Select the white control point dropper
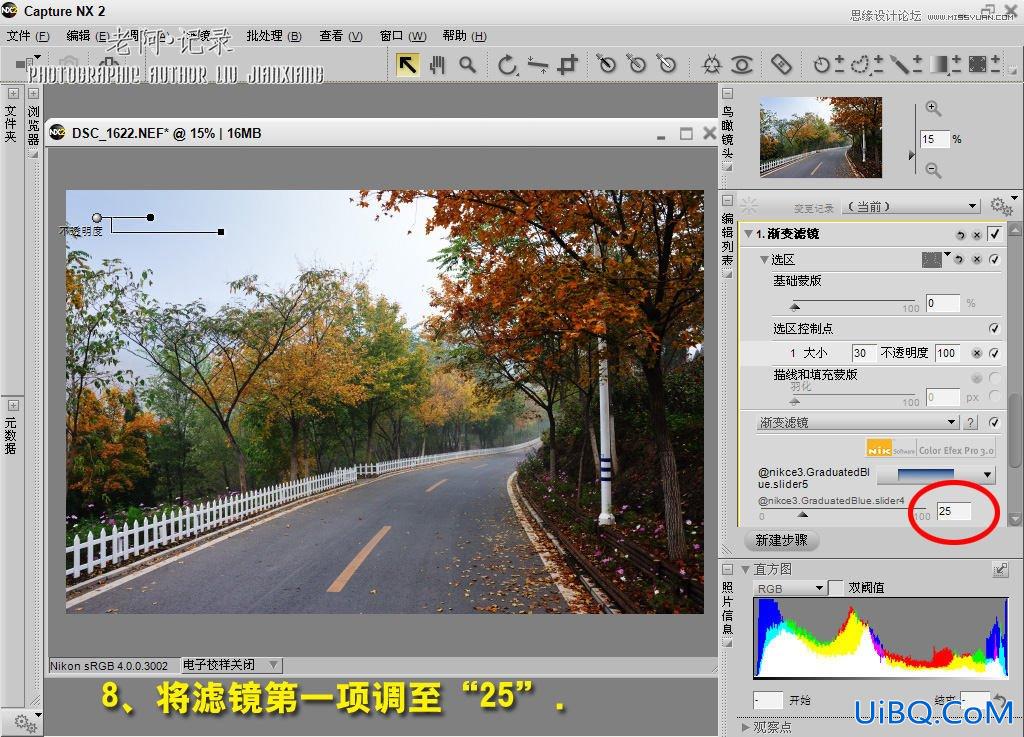Image resolution: width=1024 pixels, height=737 pixels. click(667, 64)
